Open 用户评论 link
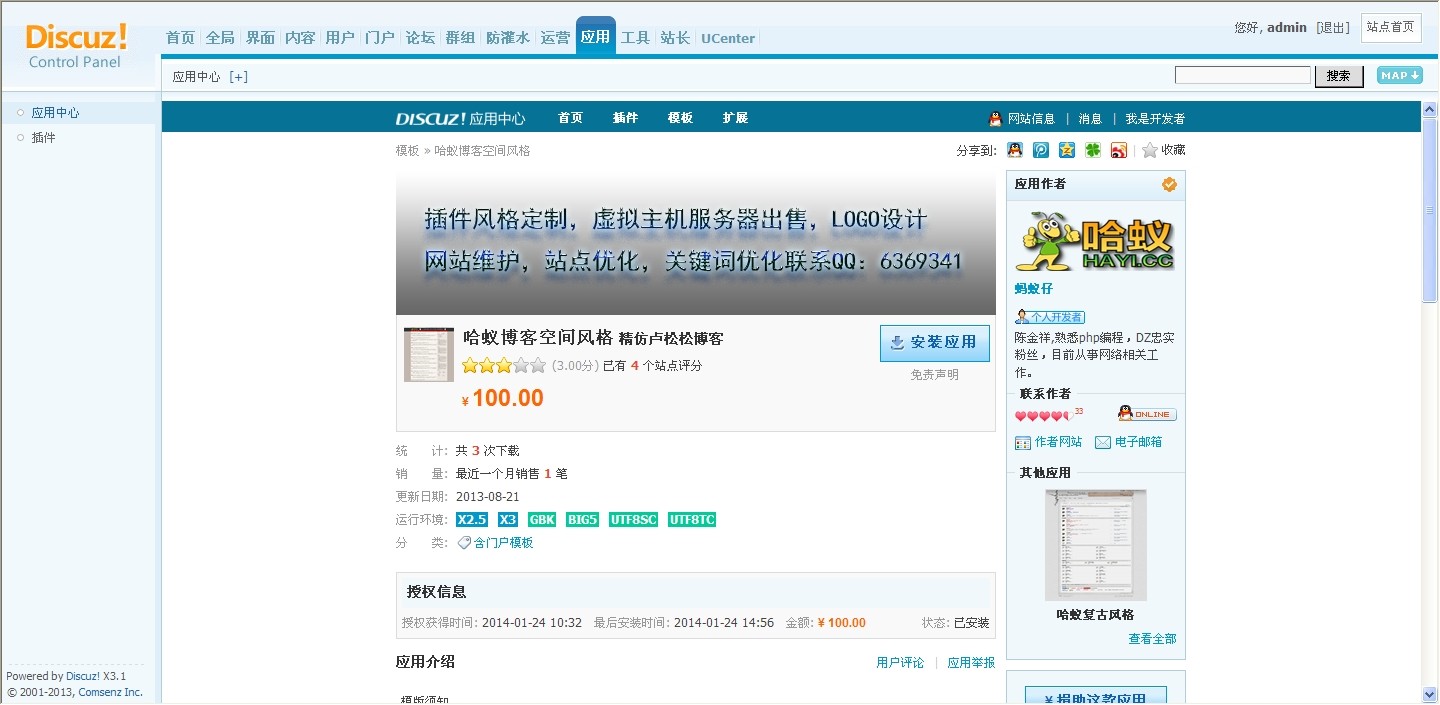The width and height of the screenshot is (1440, 705). coord(900,663)
